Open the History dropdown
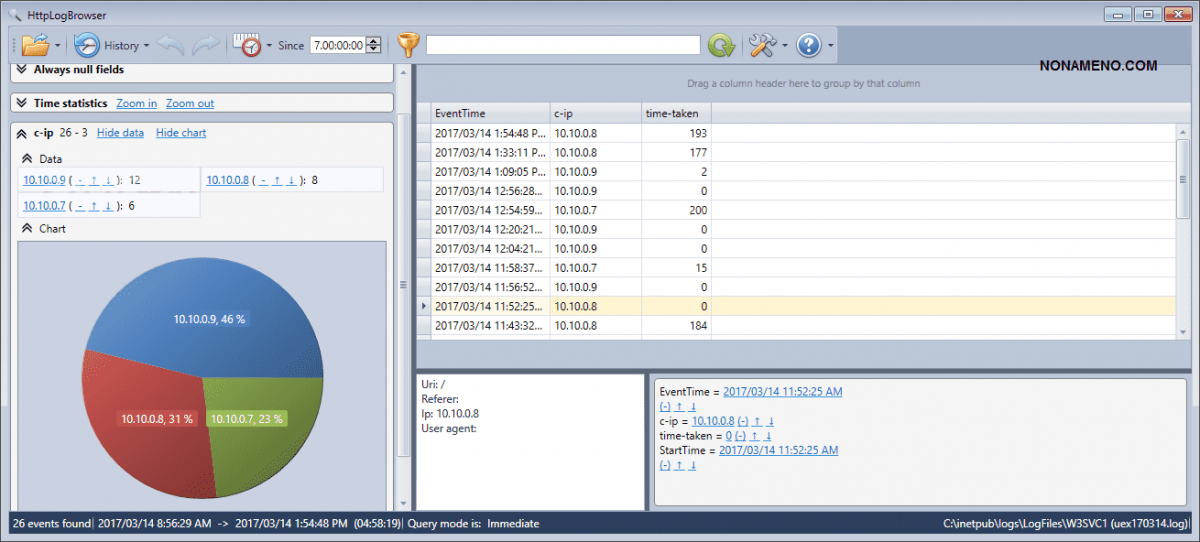The image size is (1200, 542). tap(111, 45)
